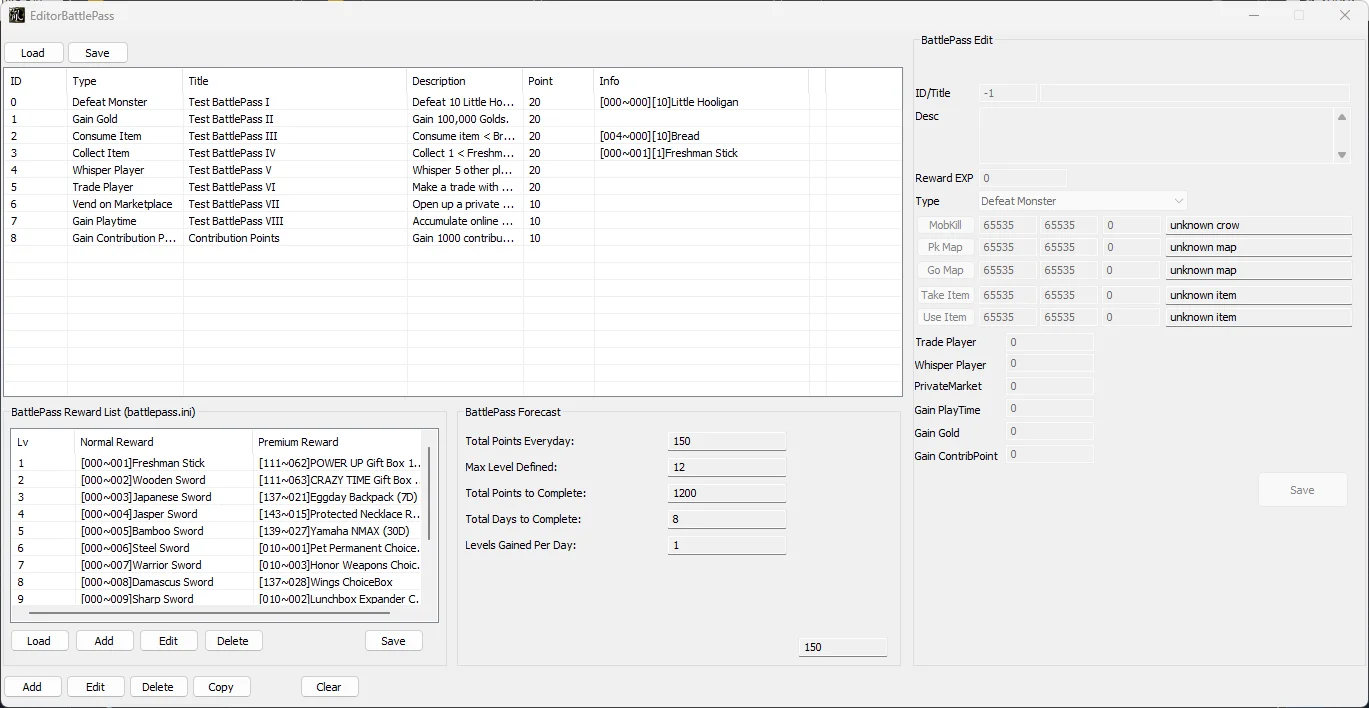Click the Trade Player value field
This screenshot has height=708, width=1369.
pos(1049,342)
